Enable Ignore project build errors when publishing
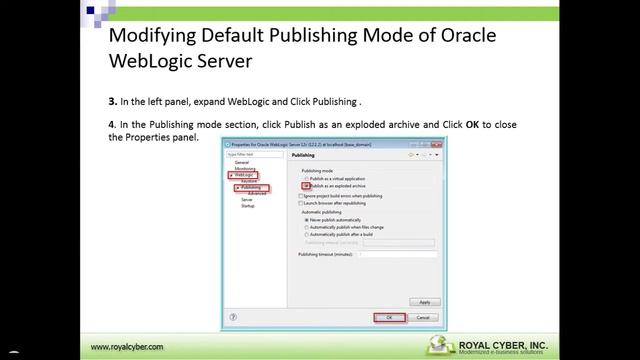Viewport: 640px width, 360px height. [301, 196]
